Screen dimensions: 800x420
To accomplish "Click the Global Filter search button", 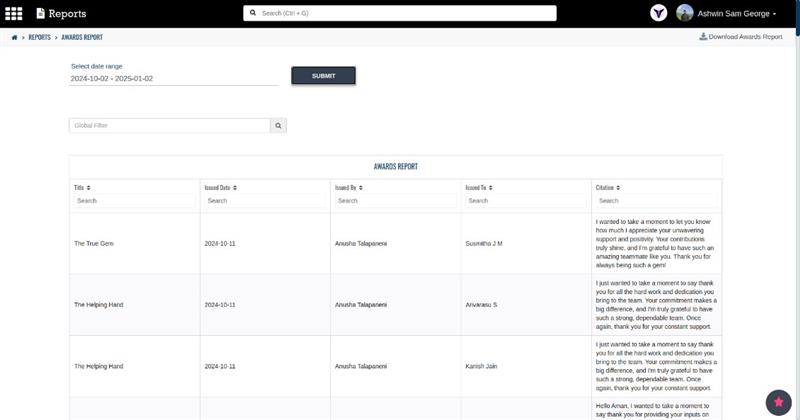I will (279, 126).
